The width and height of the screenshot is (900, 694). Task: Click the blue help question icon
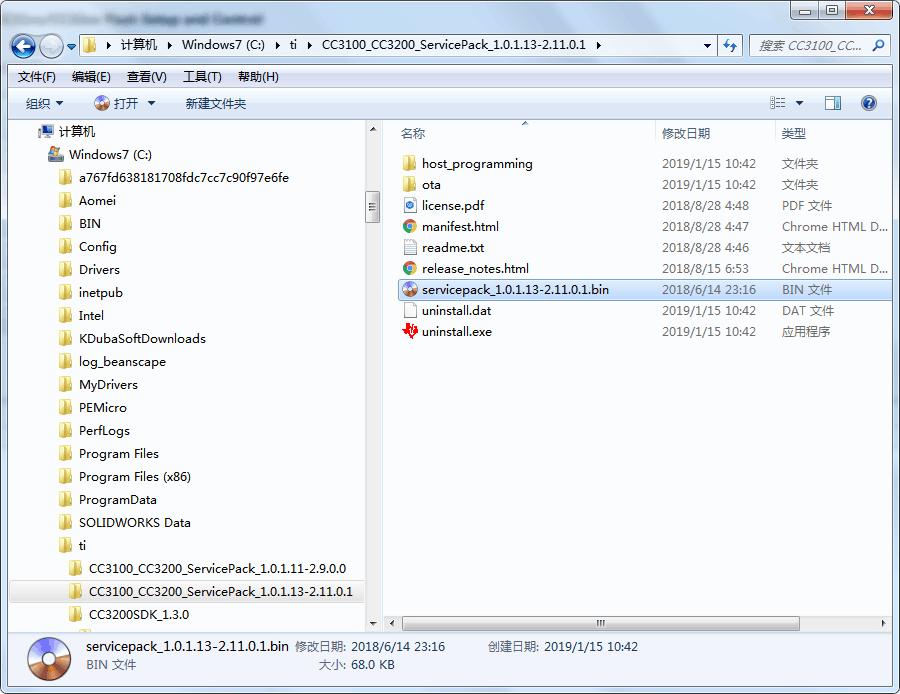click(x=869, y=103)
